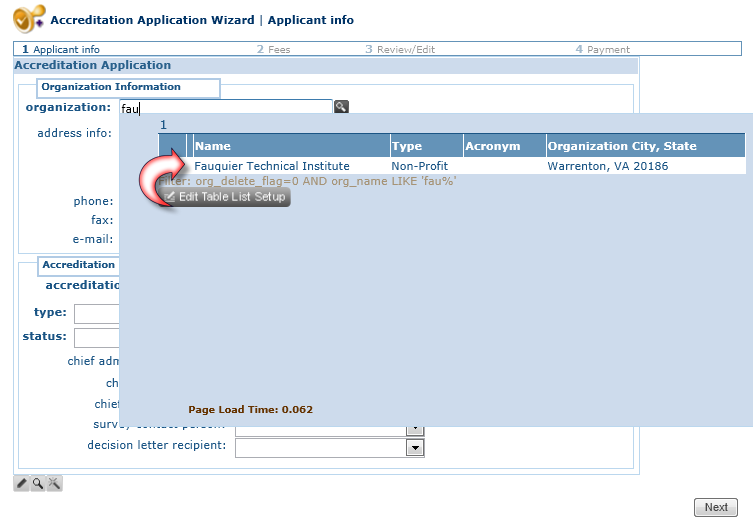753x525 pixels.
Task: Click the accreditation status field
Action: [97, 338]
